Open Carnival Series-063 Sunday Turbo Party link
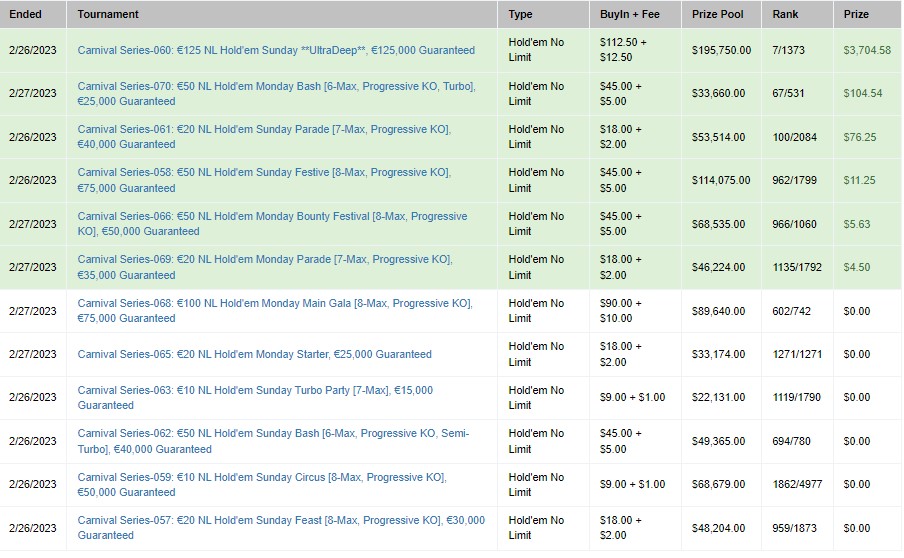This screenshot has width=904, height=558. tap(255, 397)
